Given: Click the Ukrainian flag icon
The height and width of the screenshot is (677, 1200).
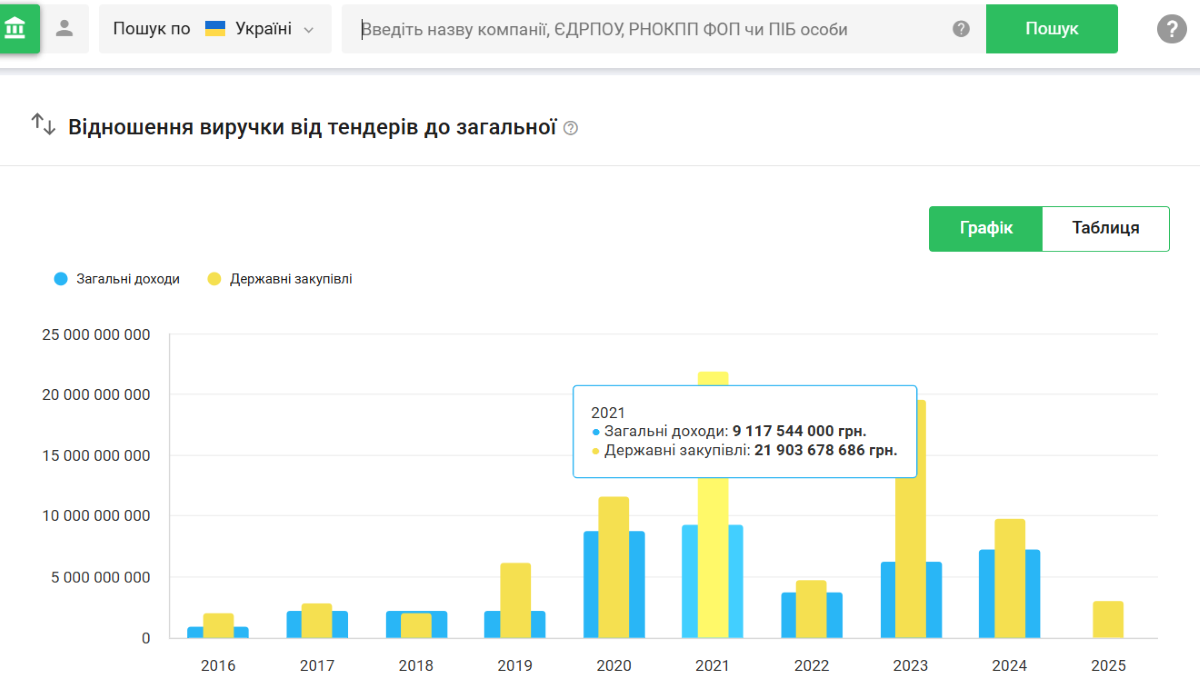Looking at the screenshot, I should coord(215,29).
